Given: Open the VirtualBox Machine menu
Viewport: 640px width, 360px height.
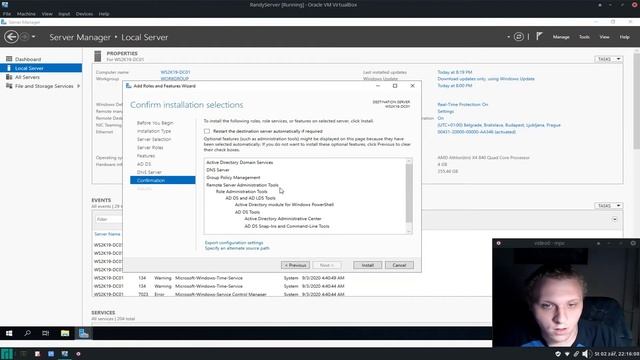Looking at the screenshot, I should [26, 14].
